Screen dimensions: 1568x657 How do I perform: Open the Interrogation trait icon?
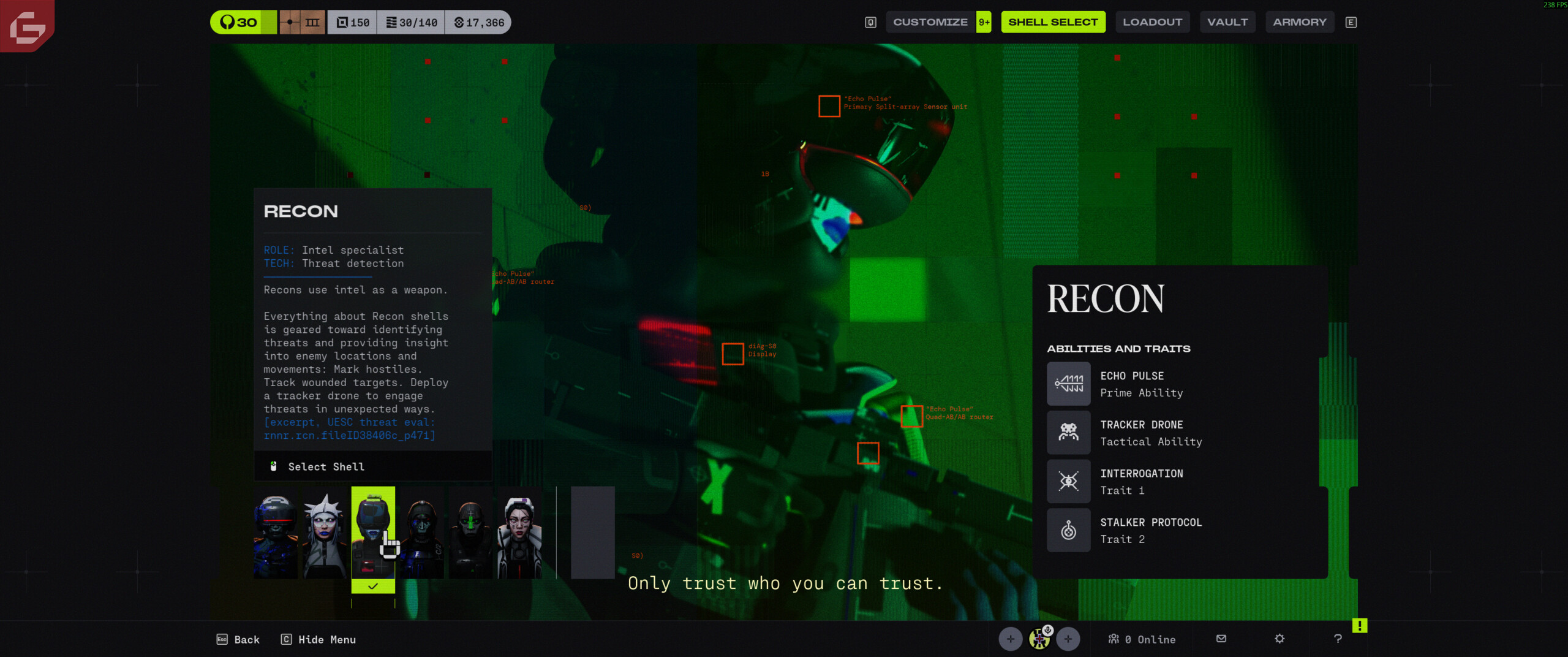[1068, 482]
